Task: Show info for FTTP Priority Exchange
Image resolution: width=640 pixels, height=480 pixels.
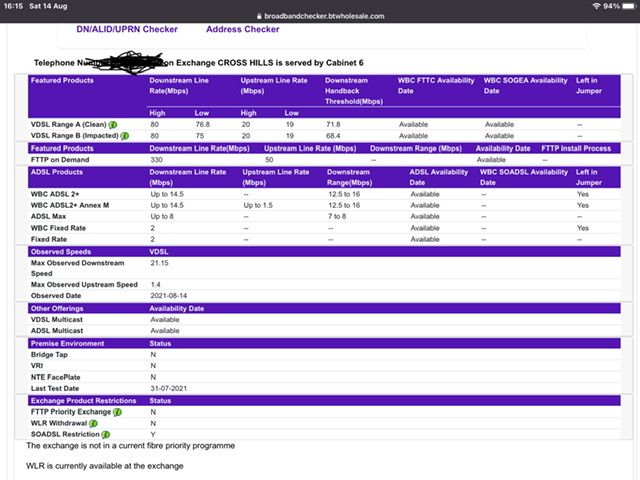Action: click(117, 411)
